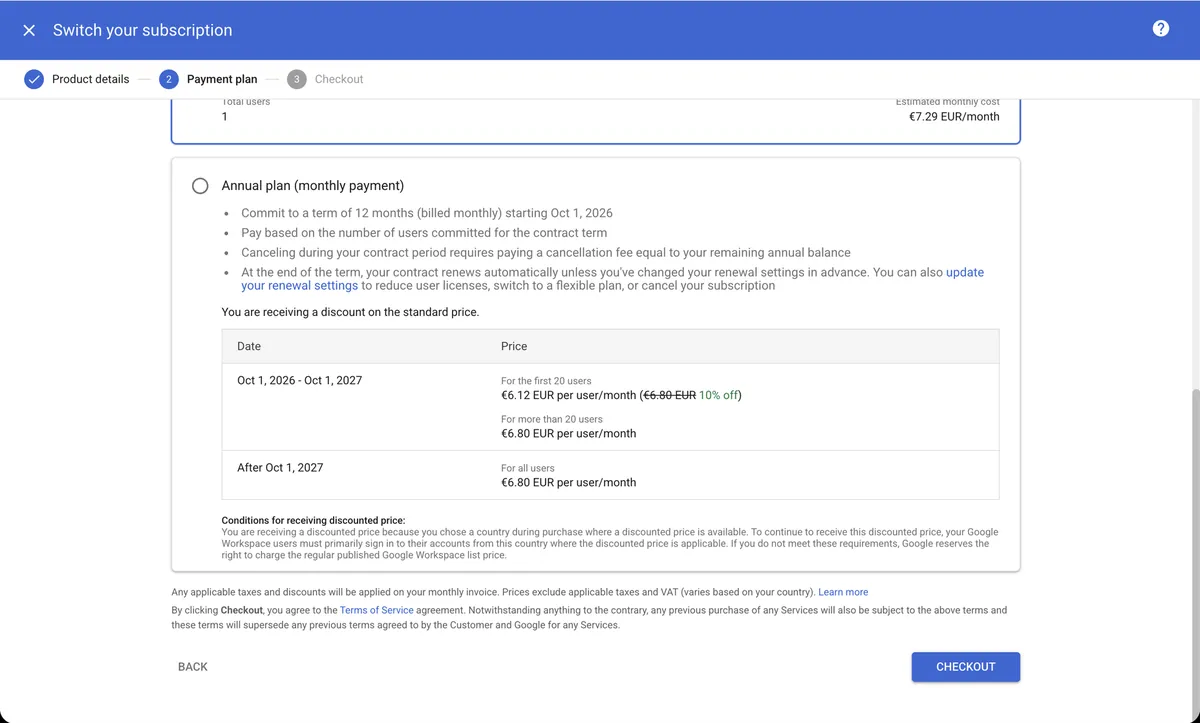Click the cancellation fee bullet text

coord(546,253)
